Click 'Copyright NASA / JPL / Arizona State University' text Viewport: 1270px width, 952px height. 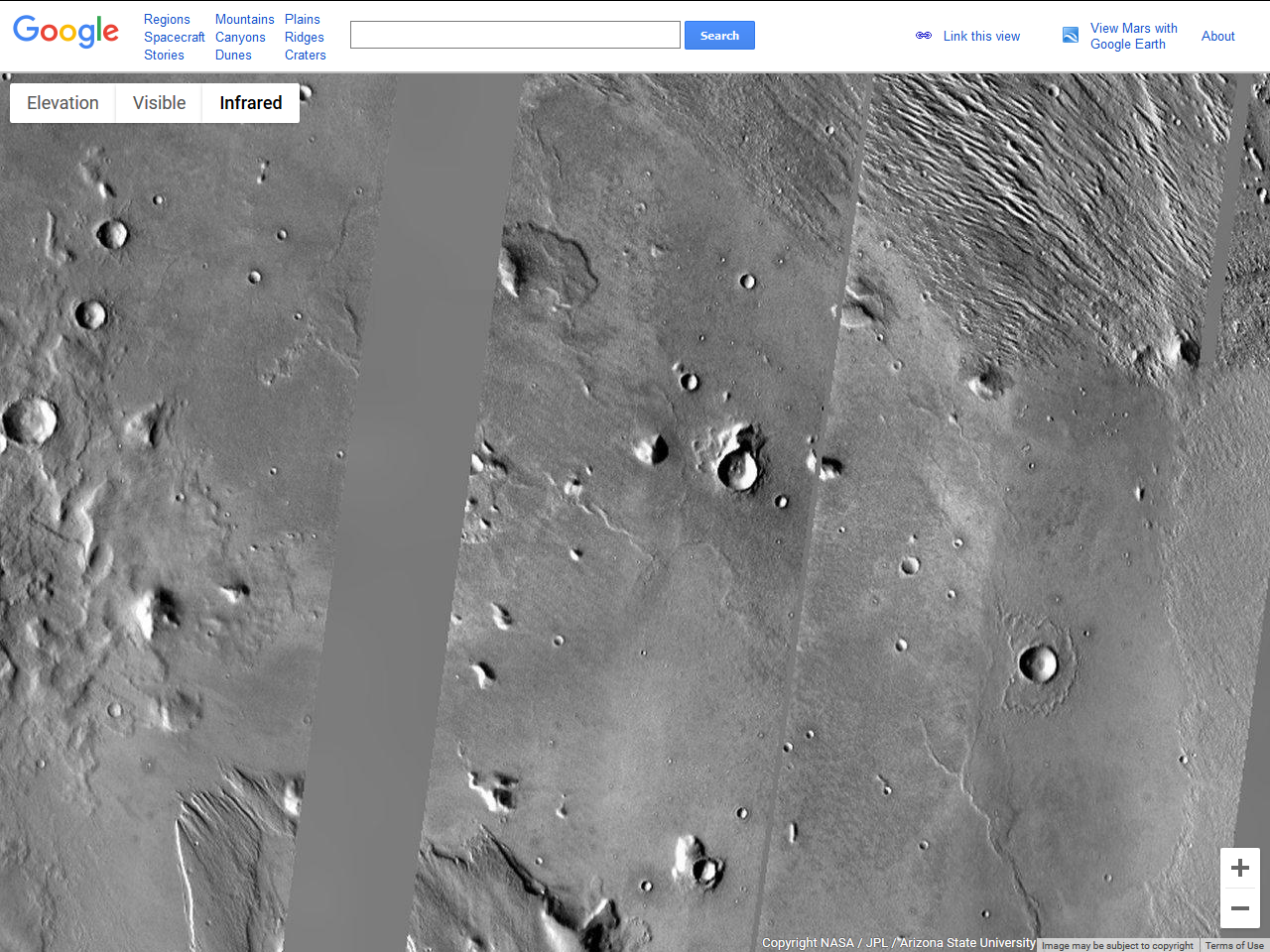coord(899,943)
